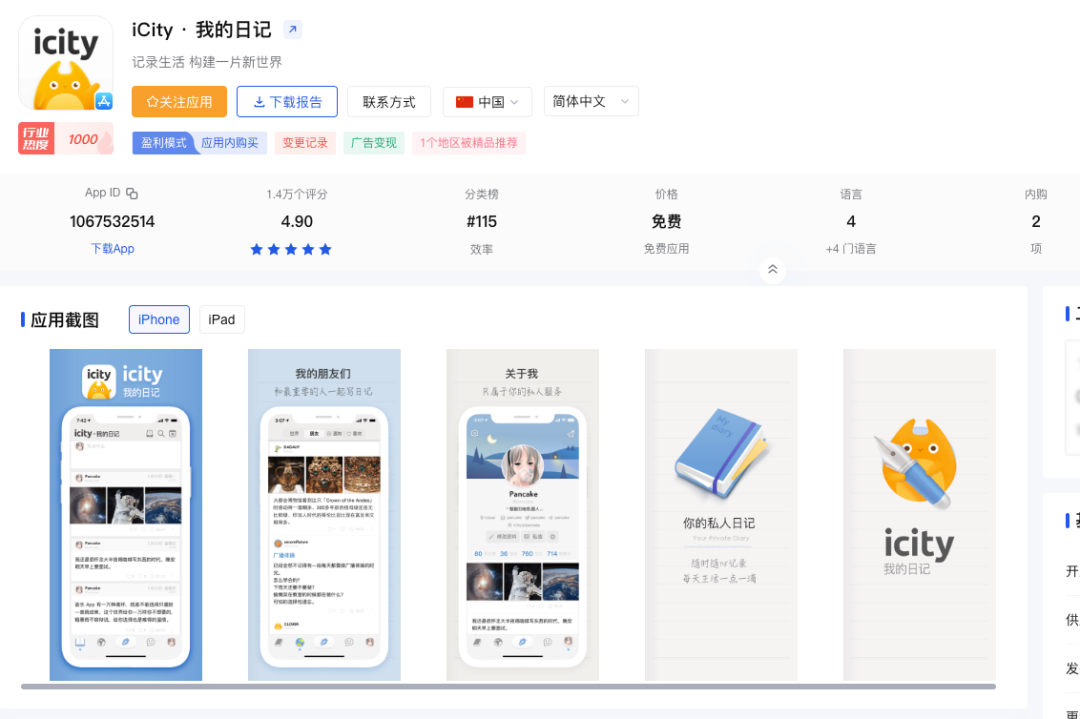This screenshot has width=1080, height=719.
Task: Click the app title iCity · 我的日记
Action: 201,30
